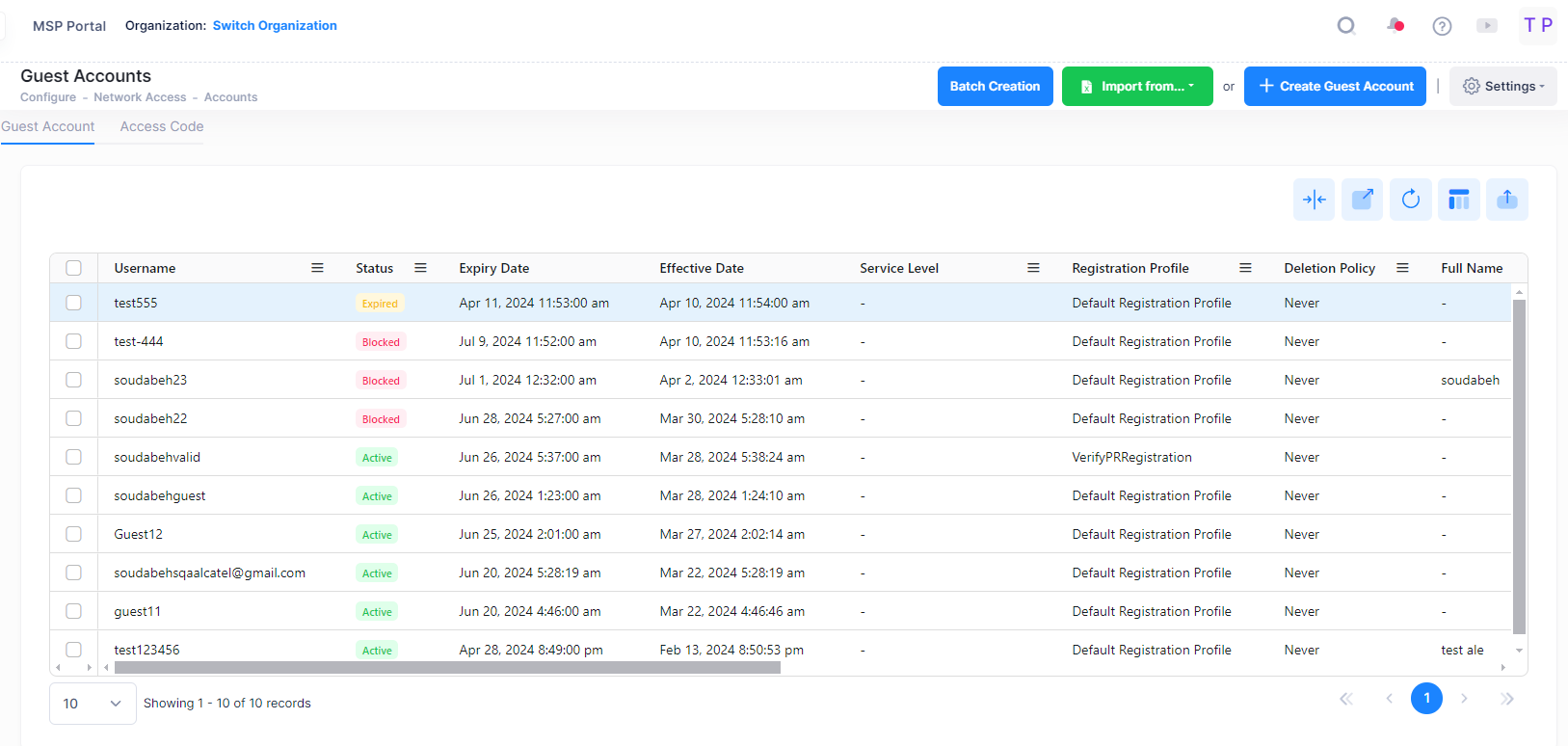Click the fit columns width icon
The image size is (1568, 746).
tap(1314, 200)
